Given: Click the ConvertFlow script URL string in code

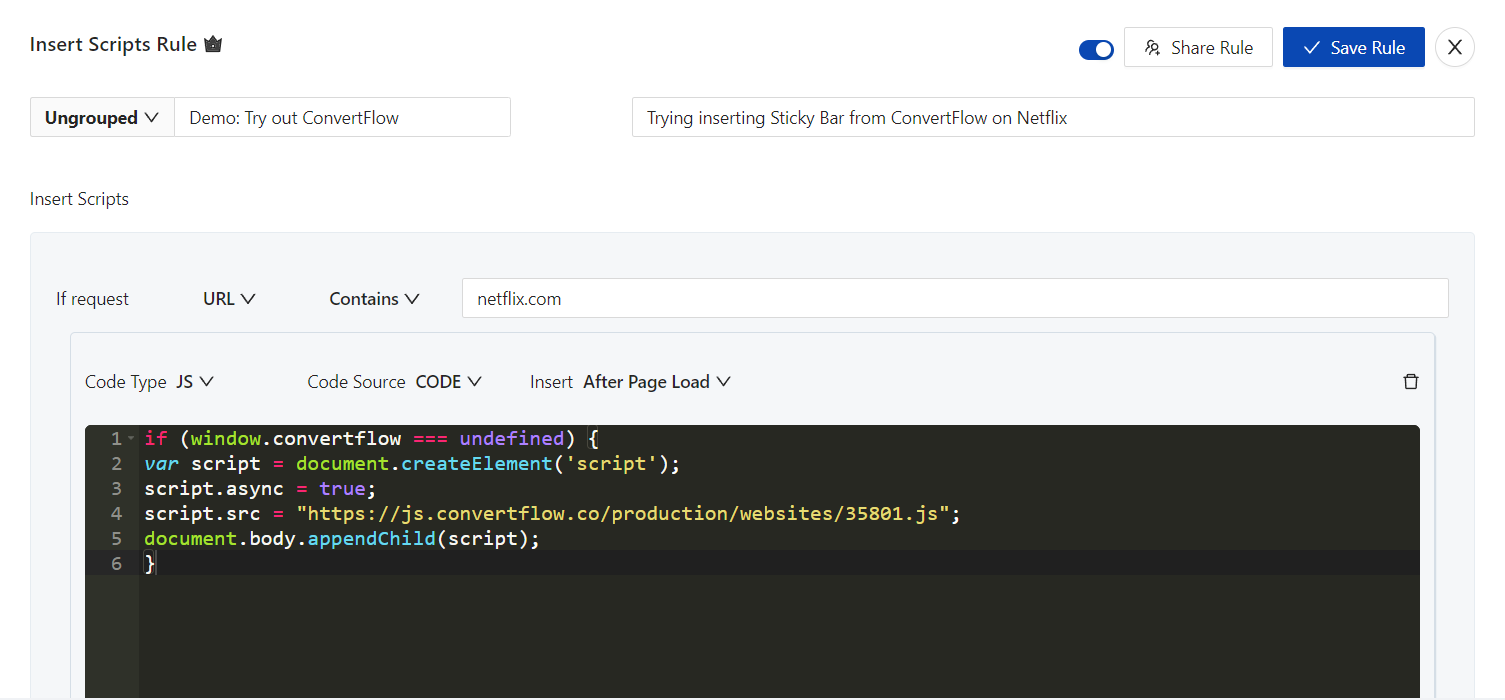Looking at the screenshot, I should pos(623,514).
